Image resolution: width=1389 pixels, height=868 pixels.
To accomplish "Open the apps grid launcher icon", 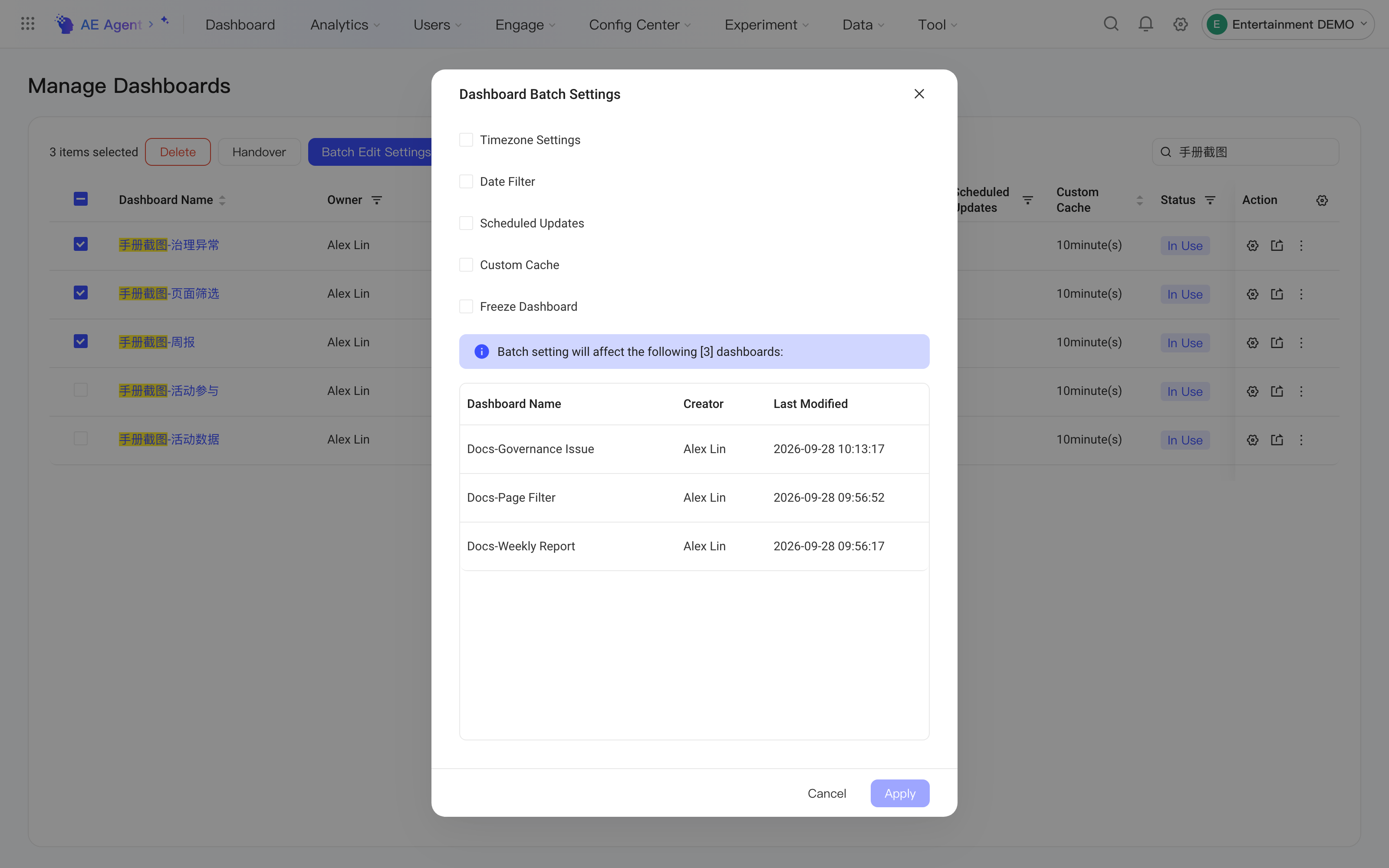I will [x=27, y=24].
